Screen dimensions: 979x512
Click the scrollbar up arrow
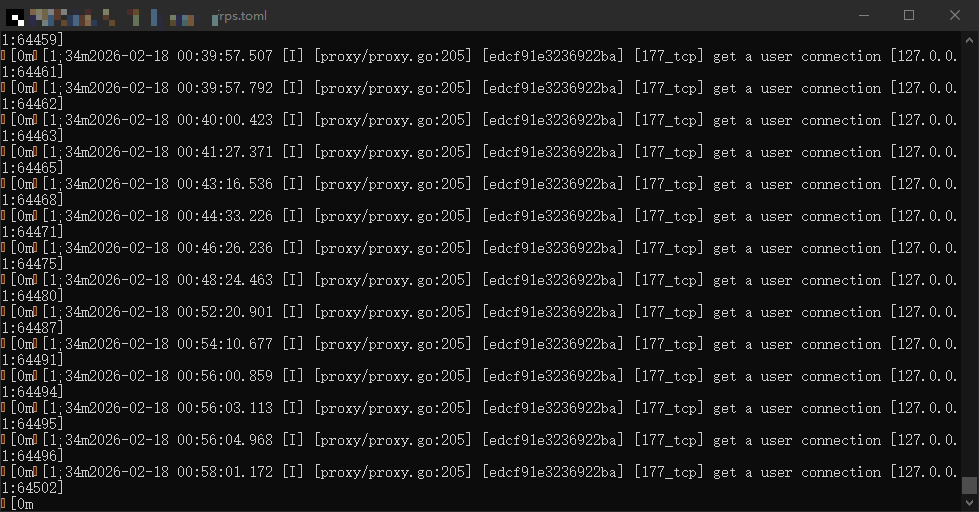[969, 39]
